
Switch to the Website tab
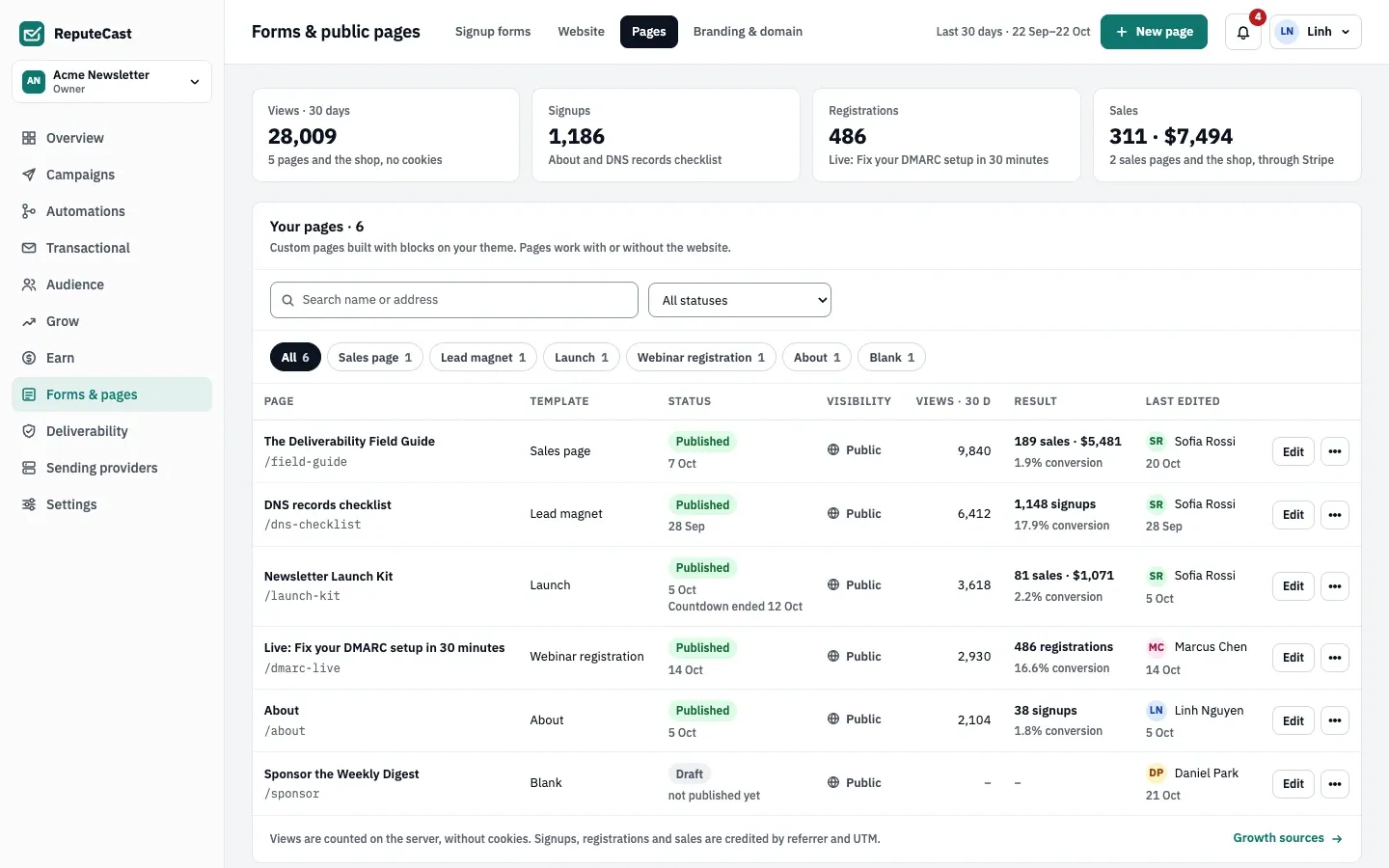[x=581, y=32]
